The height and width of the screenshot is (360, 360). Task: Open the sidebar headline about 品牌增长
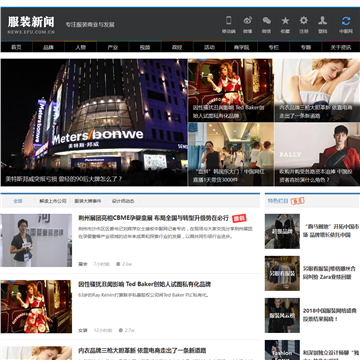(x=331, y=231)
